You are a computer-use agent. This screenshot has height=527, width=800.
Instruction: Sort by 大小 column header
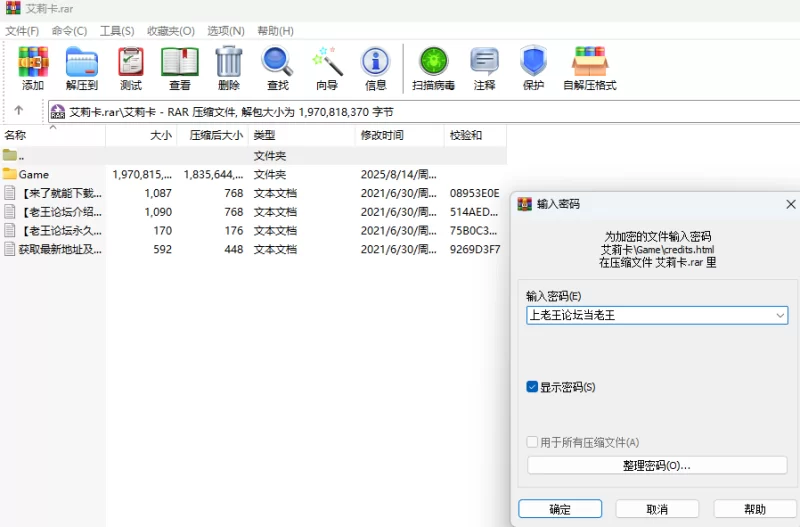point(141,135)
